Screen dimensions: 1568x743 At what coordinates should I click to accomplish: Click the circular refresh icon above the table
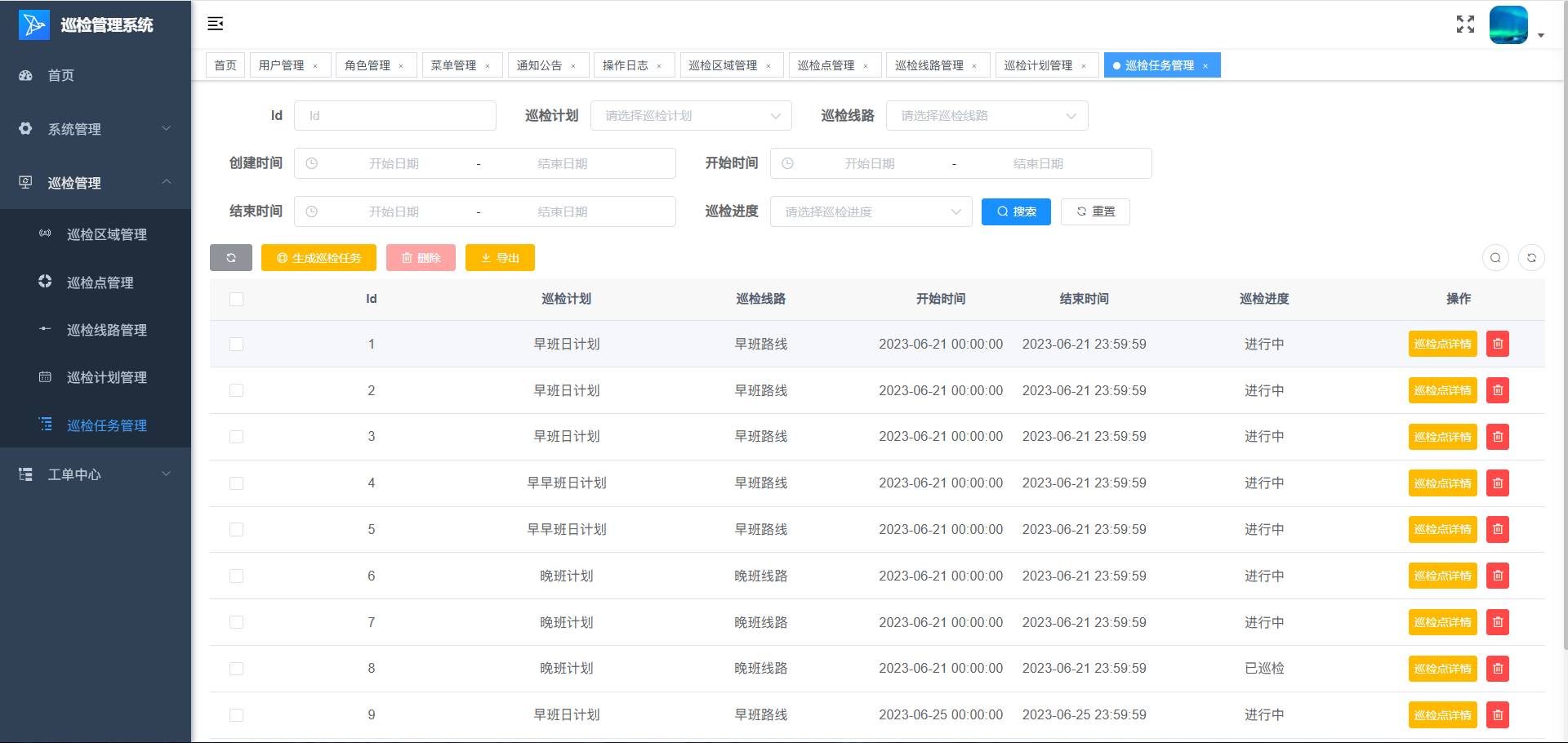coord(1531,258)
